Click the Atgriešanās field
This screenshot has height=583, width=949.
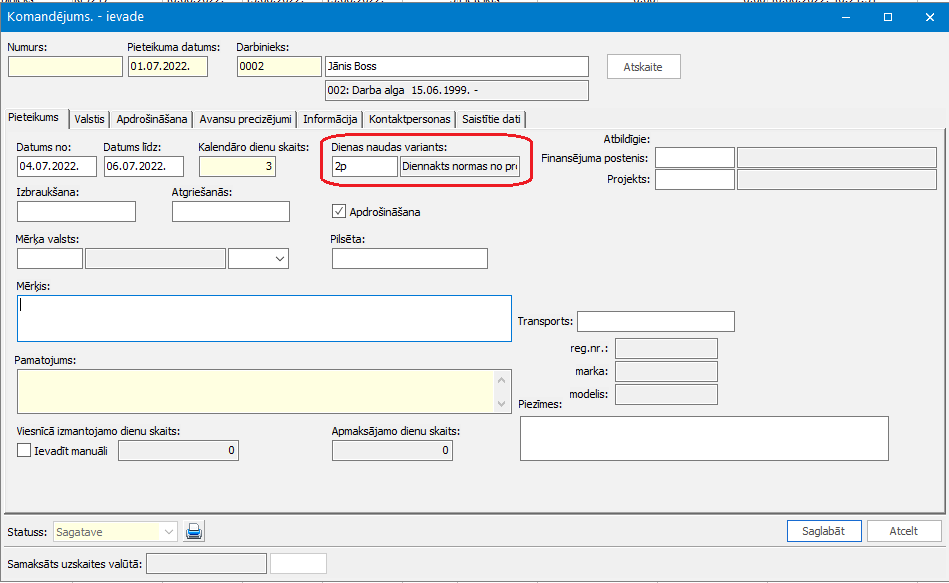(x=231, y=211)
